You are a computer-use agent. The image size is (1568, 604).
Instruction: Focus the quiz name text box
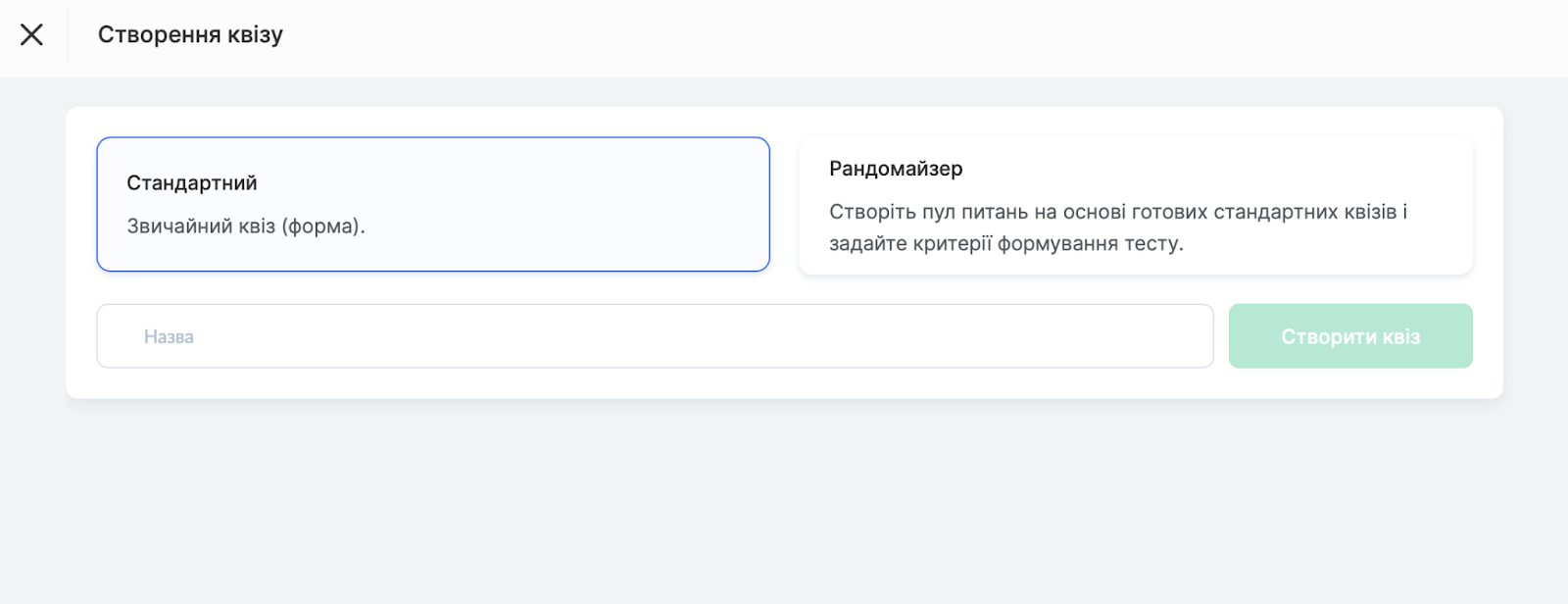point(655,336)
